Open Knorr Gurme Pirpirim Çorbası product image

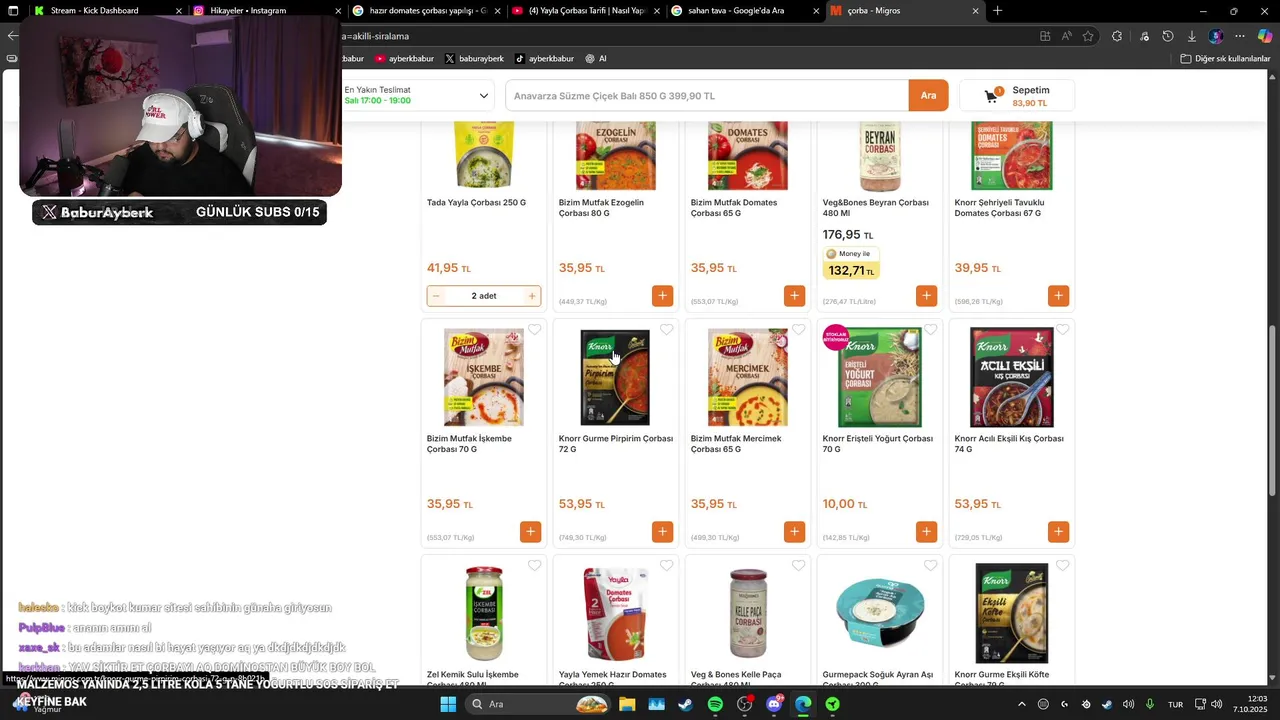615,377
